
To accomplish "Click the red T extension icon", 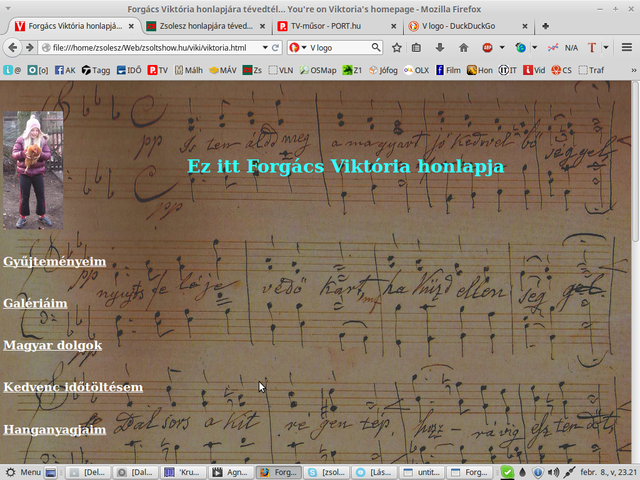I will point(591,48).
